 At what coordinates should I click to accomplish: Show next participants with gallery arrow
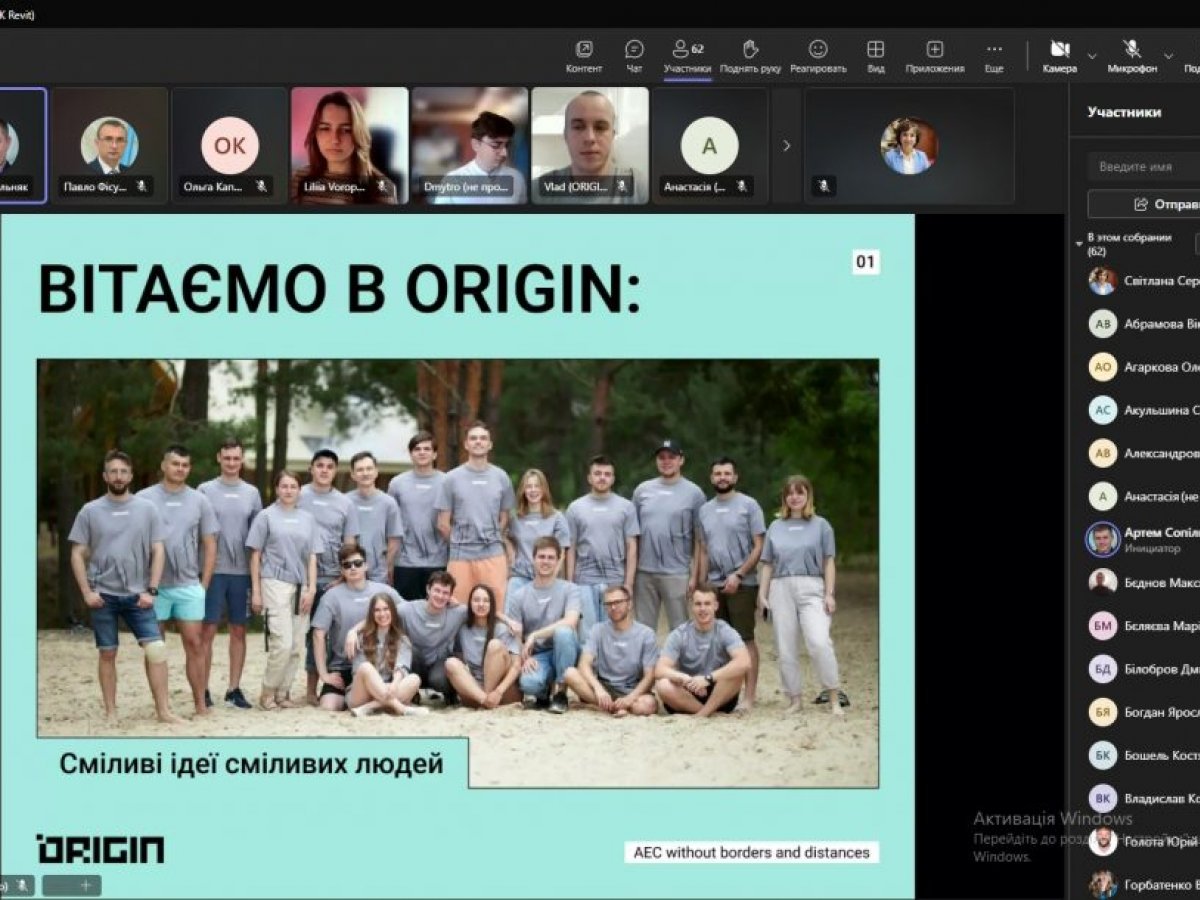tap(786, 146)
